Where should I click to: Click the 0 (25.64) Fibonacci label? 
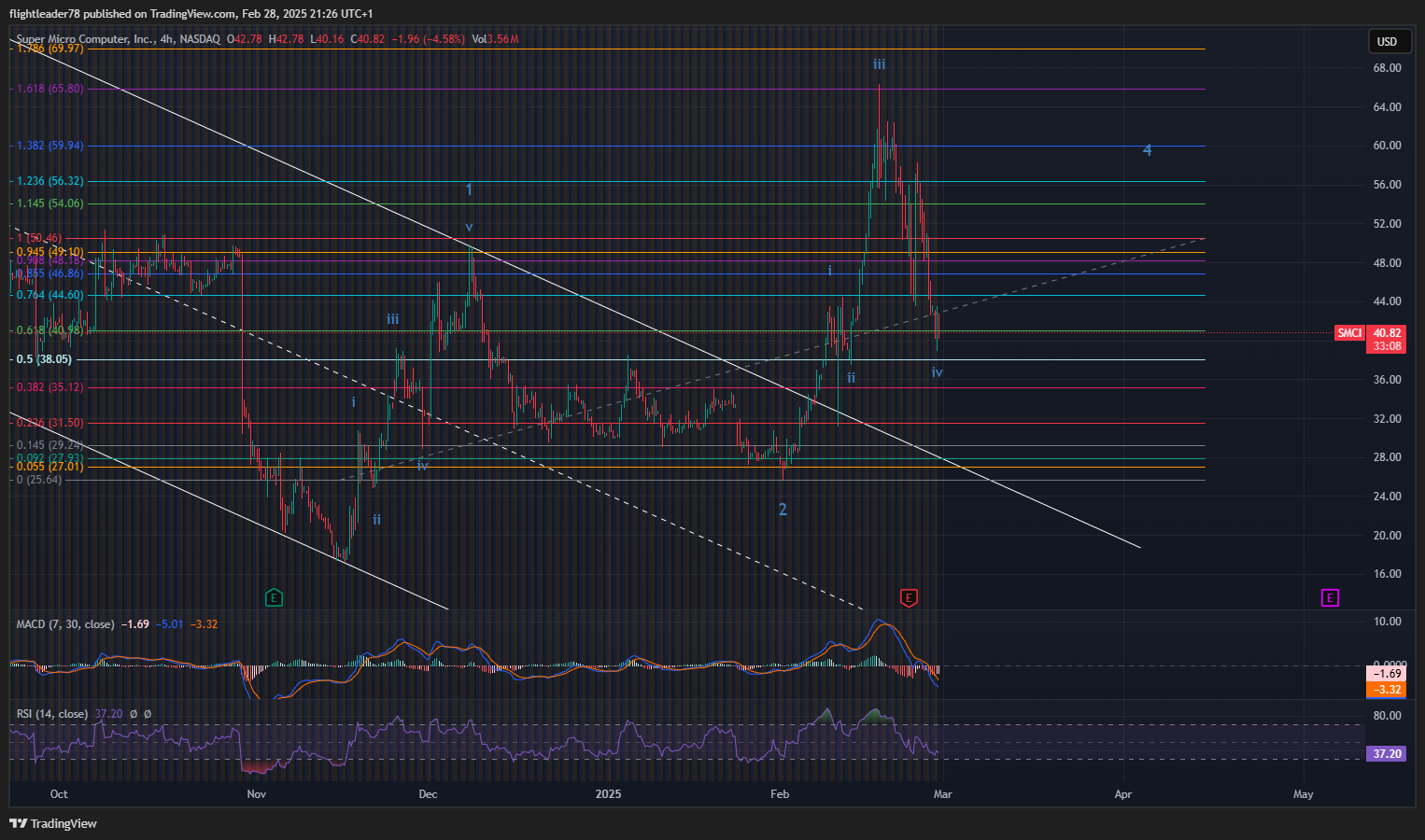pos(39,480)
